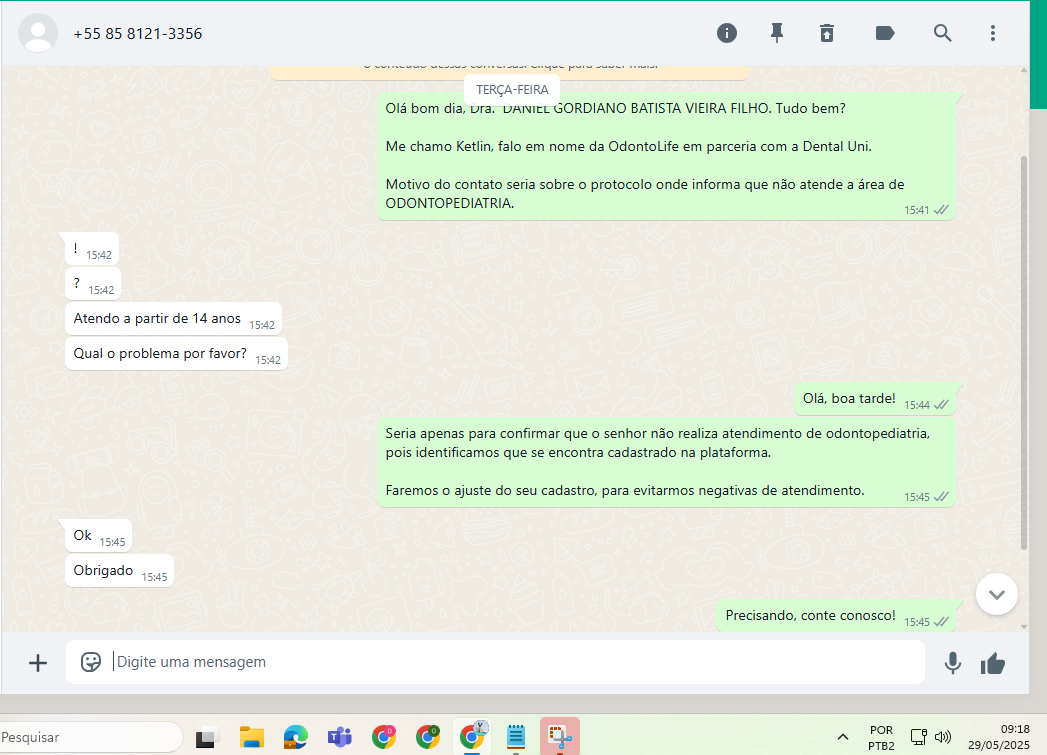The image size is (1047, 755).
Task: Open Snipping Tool from the taskbar
Action: pos(560,737)
